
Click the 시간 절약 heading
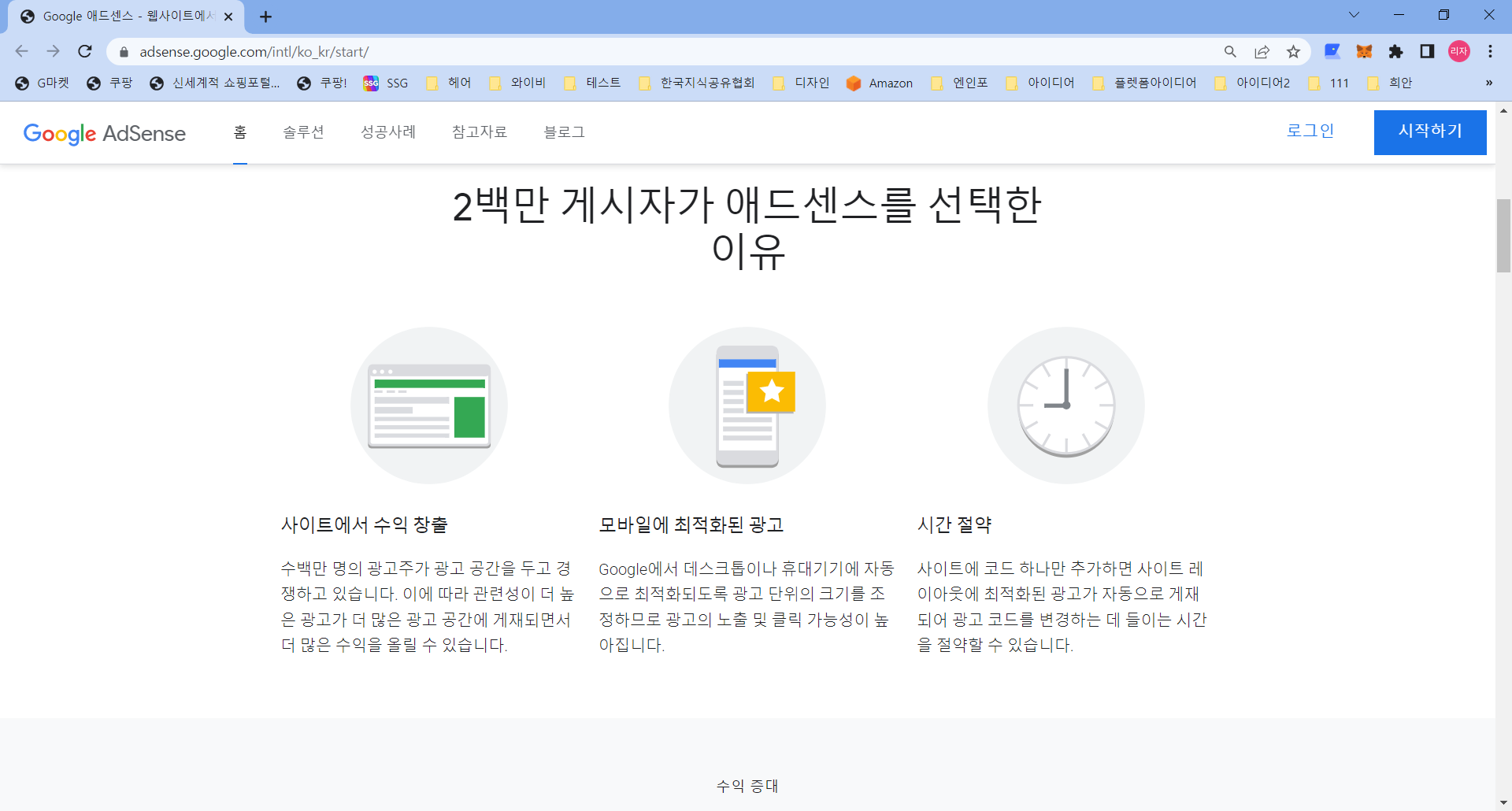pyautogui.click(x=954, y=524)
